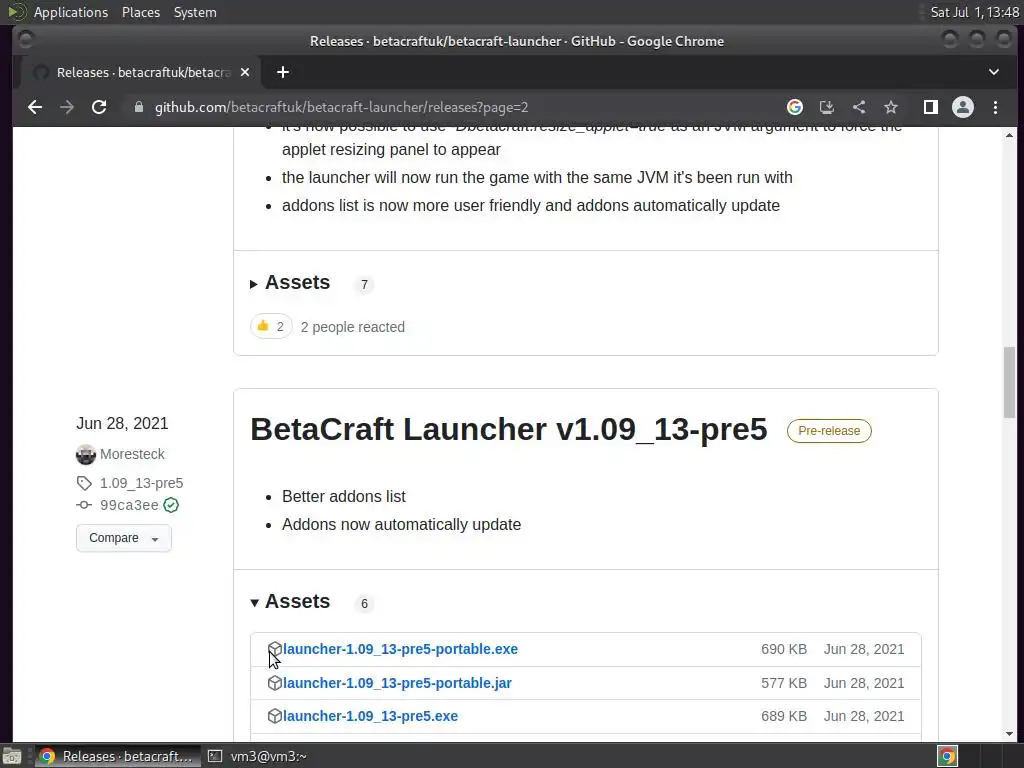Open the System menu

pyautogui.click(x=195, y=12)
